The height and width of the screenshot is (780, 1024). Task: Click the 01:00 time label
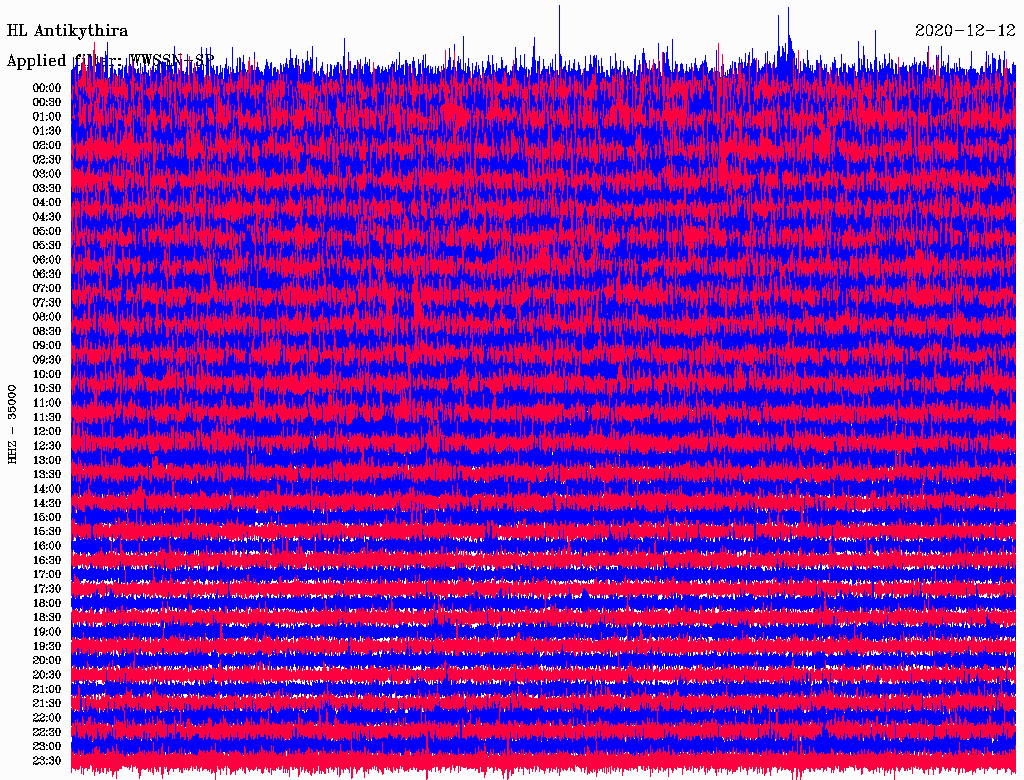point(47,117)
